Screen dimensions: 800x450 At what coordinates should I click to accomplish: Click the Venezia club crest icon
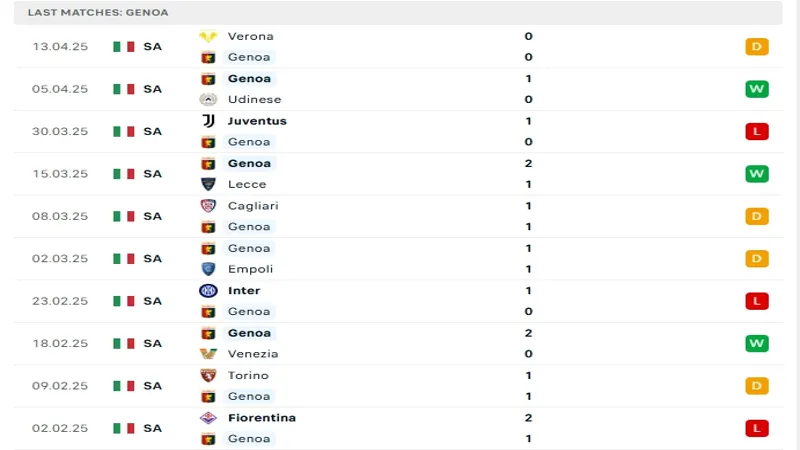[208, 354]
